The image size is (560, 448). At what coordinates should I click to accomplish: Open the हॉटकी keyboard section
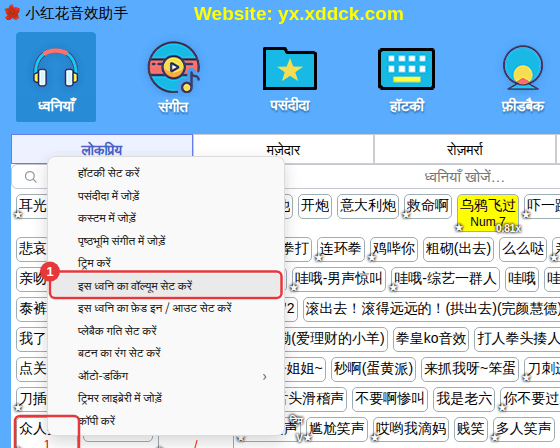pyautogui.click(x=406, y=80)
